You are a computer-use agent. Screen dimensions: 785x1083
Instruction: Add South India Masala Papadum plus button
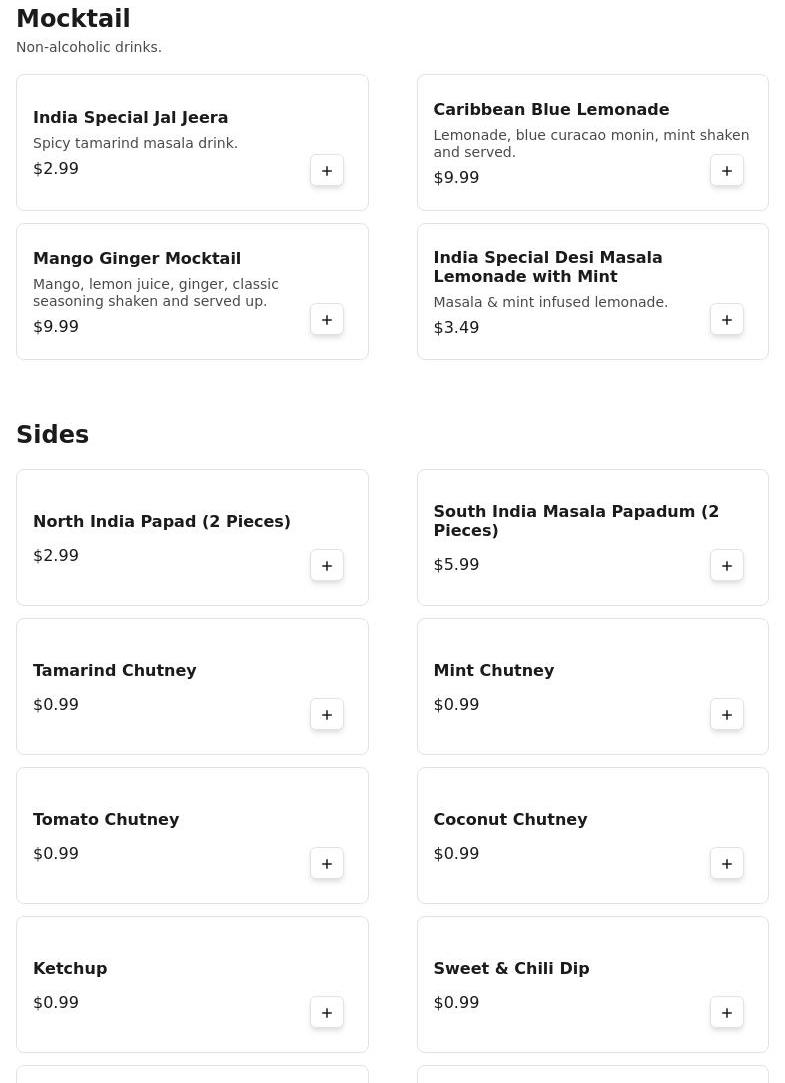(x=727, y=566)
